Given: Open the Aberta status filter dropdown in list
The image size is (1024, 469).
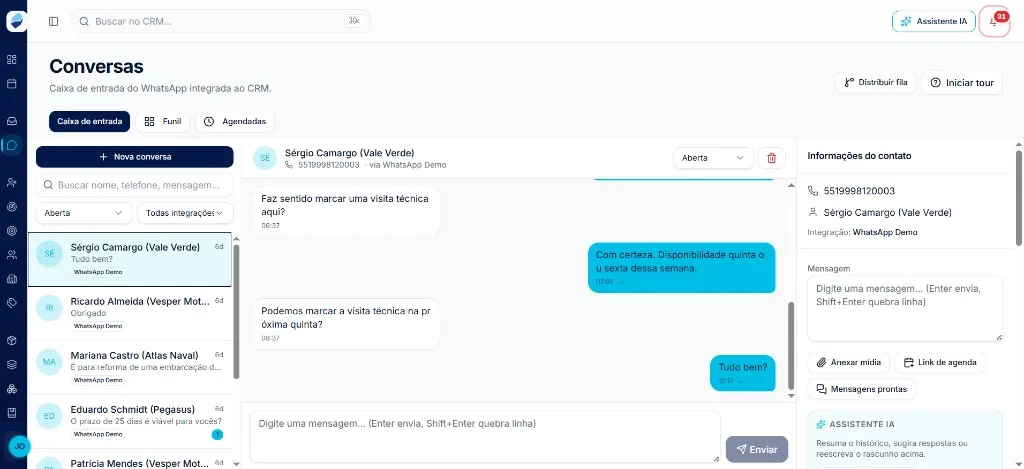Looking at the screenshot, I should 84,213.
